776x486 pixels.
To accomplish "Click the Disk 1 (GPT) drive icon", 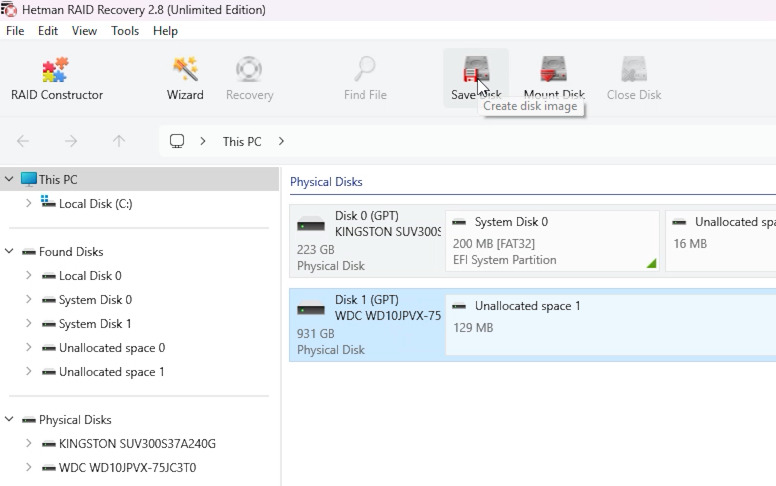I will 311,309.
